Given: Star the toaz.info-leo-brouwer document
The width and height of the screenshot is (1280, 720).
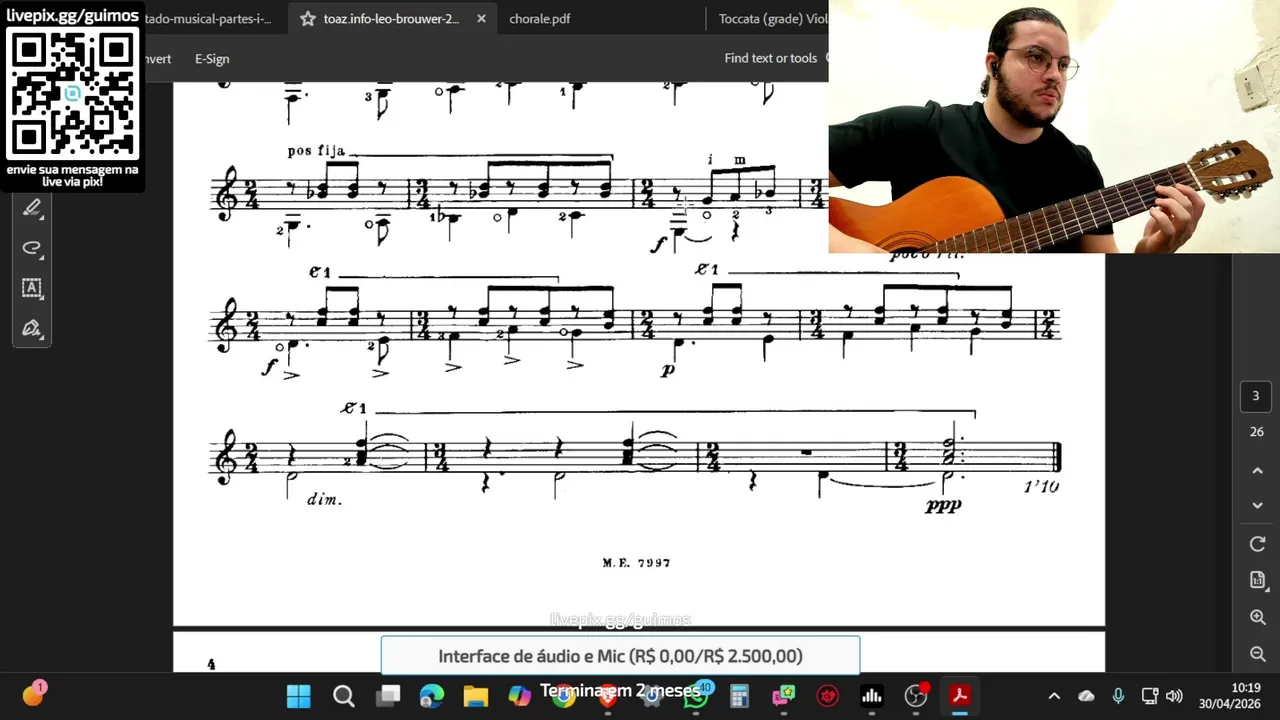Looking at the screenshot, I should pos(308,19).
